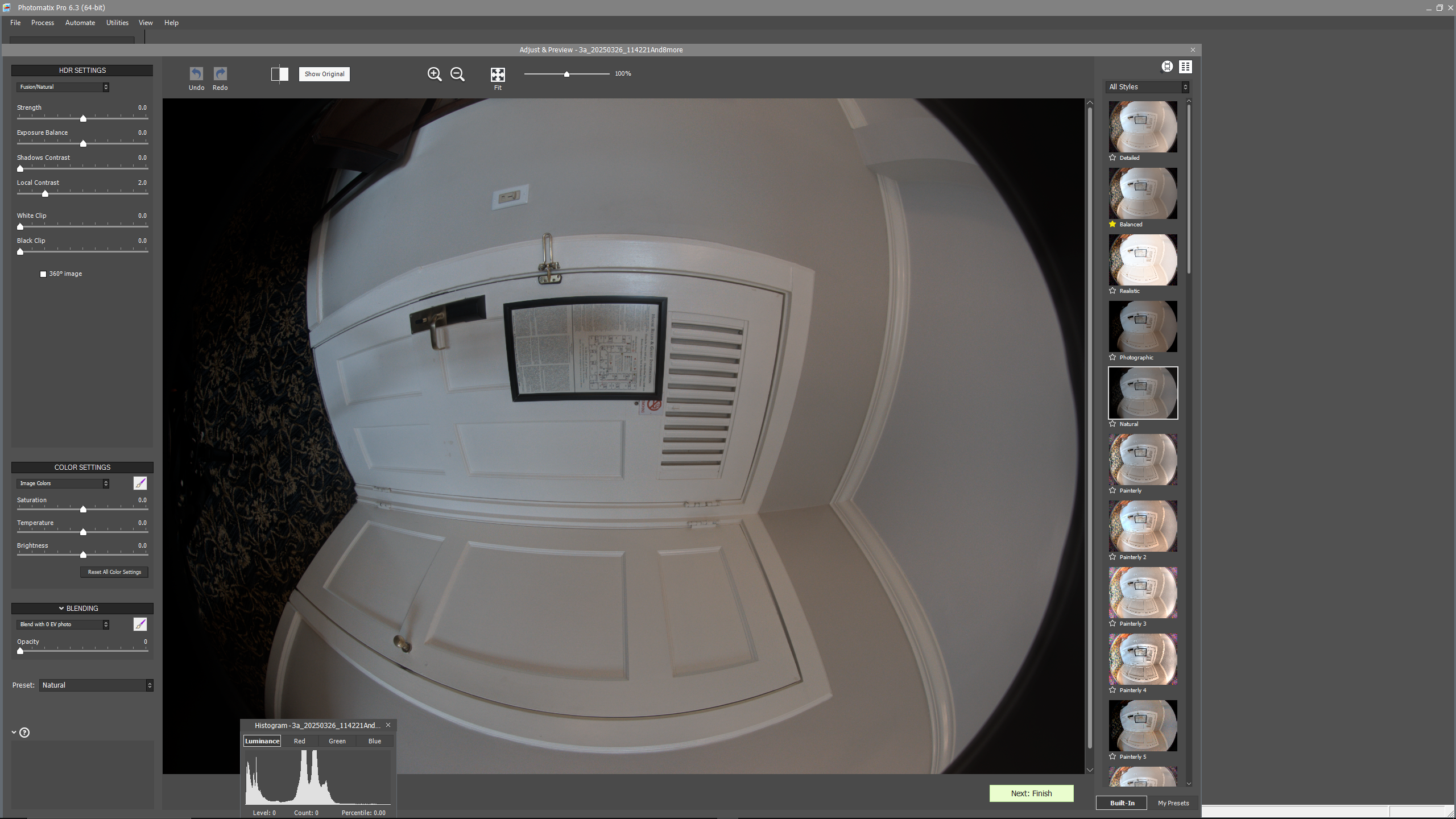Collapse the help panel chevron

pyautogui.click(x=14, y=733)
